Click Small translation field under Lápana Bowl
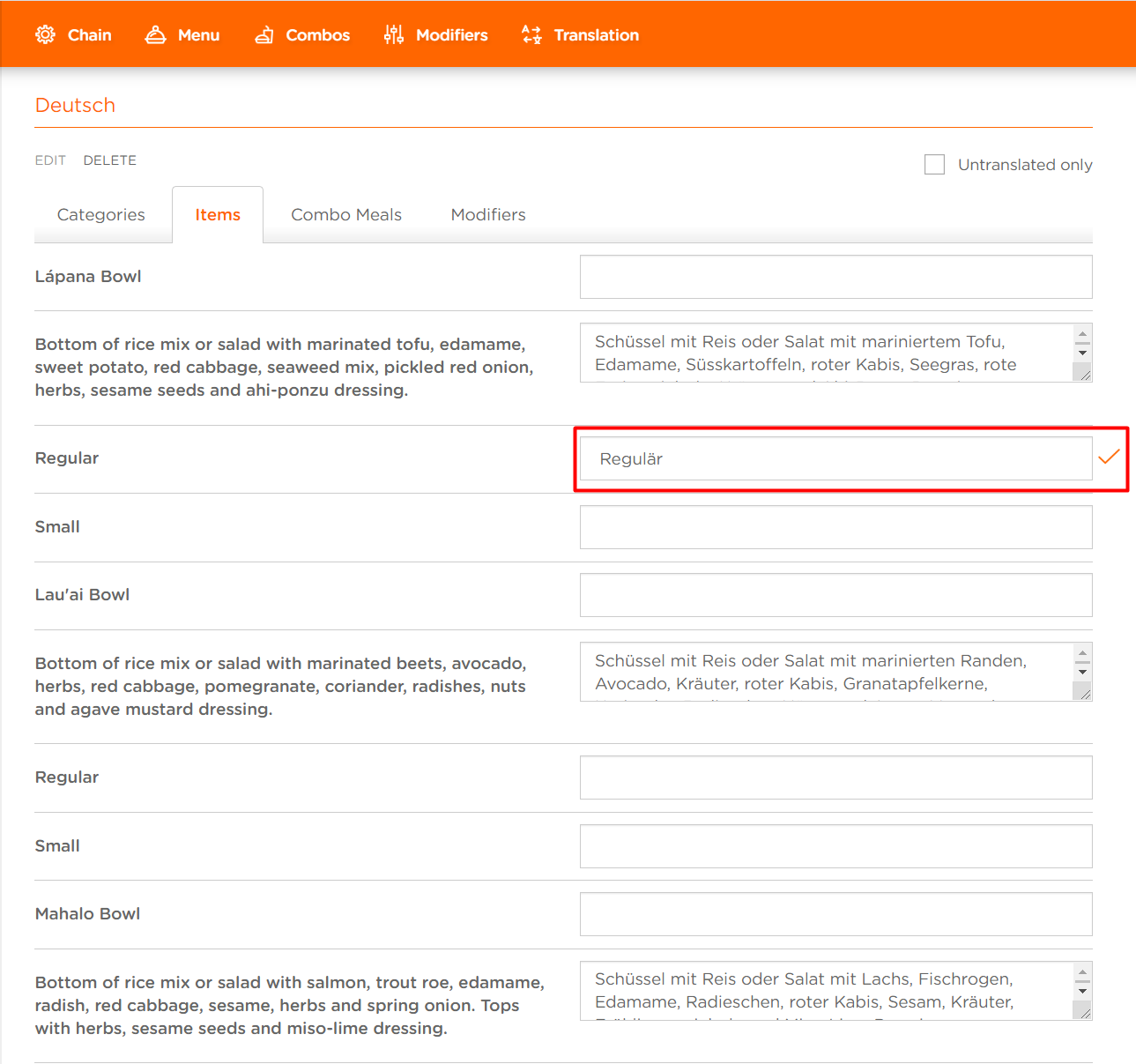1136x1064 pixels. click(x=835, y=527)
